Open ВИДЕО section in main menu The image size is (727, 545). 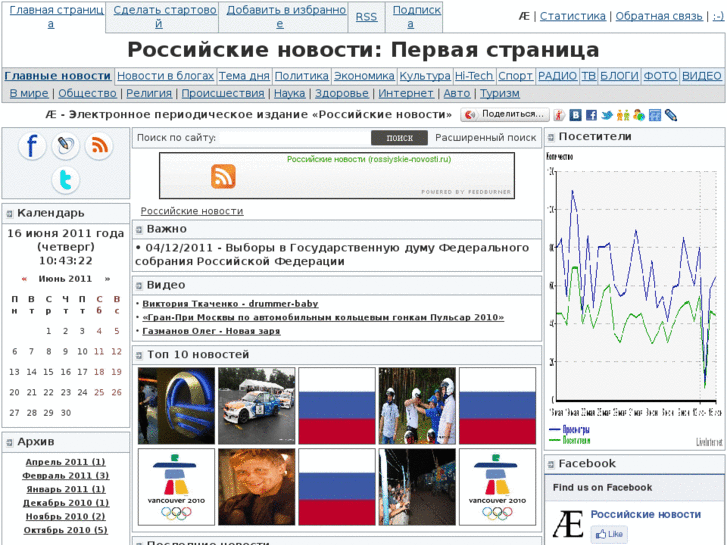[701, 76]
